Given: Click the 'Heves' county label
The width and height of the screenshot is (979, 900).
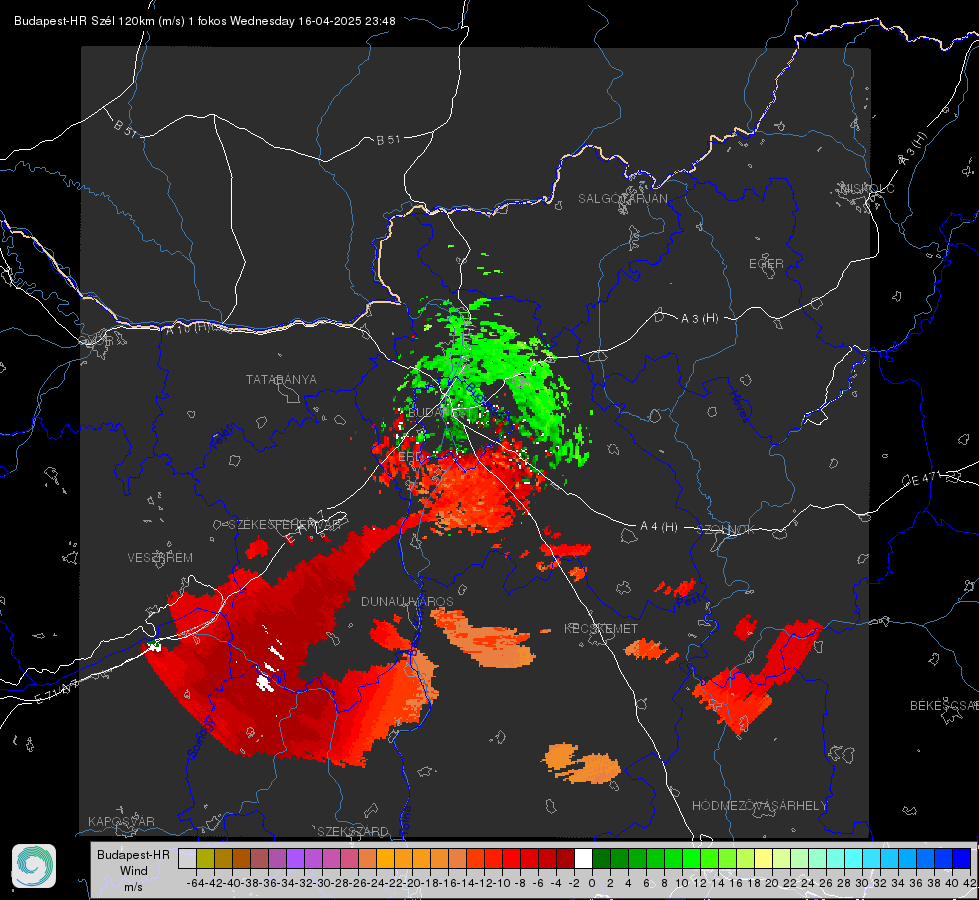Looking at the screenshot, I should click(x=739, y=406).
